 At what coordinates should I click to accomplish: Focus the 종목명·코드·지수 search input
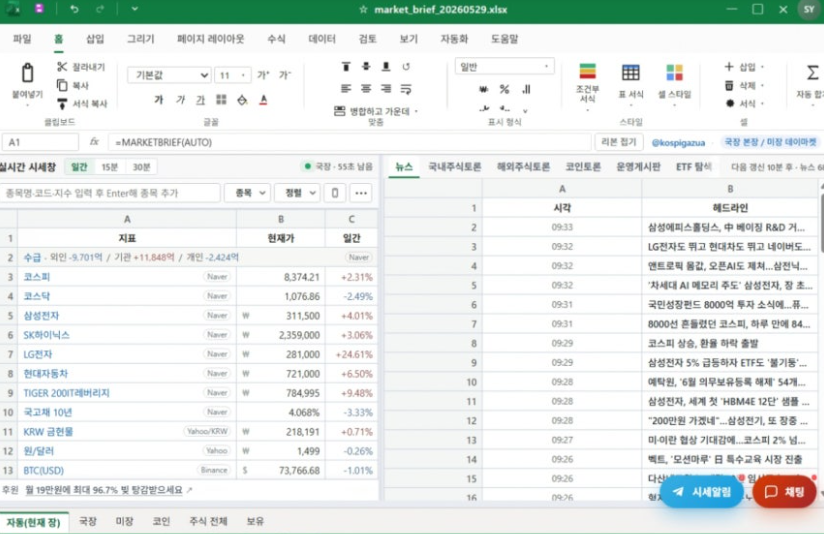point(110,193)
